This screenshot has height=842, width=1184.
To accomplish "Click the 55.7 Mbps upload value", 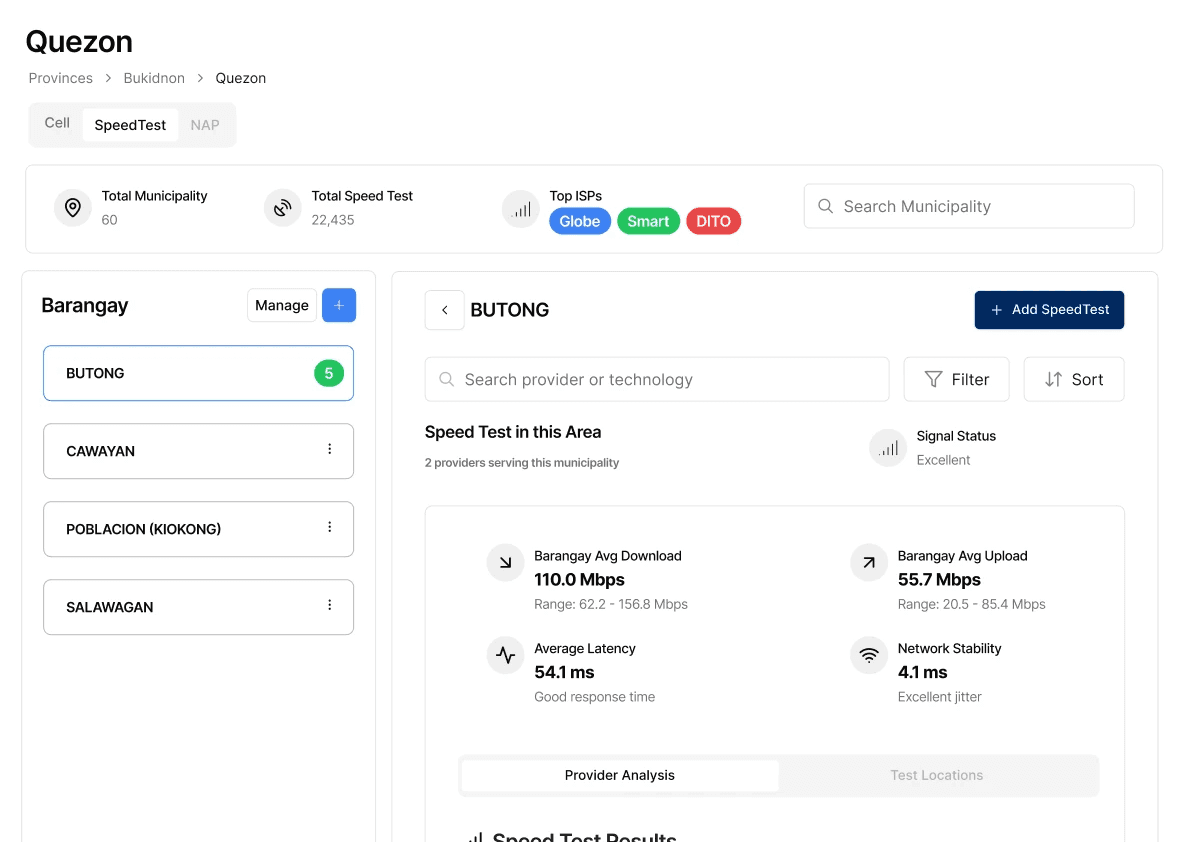I will [939, 580].
